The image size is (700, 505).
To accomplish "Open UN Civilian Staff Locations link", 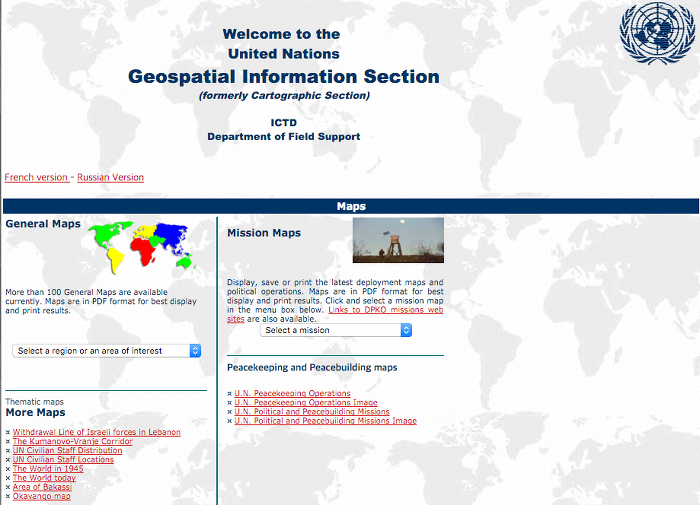I will [63, 459].
